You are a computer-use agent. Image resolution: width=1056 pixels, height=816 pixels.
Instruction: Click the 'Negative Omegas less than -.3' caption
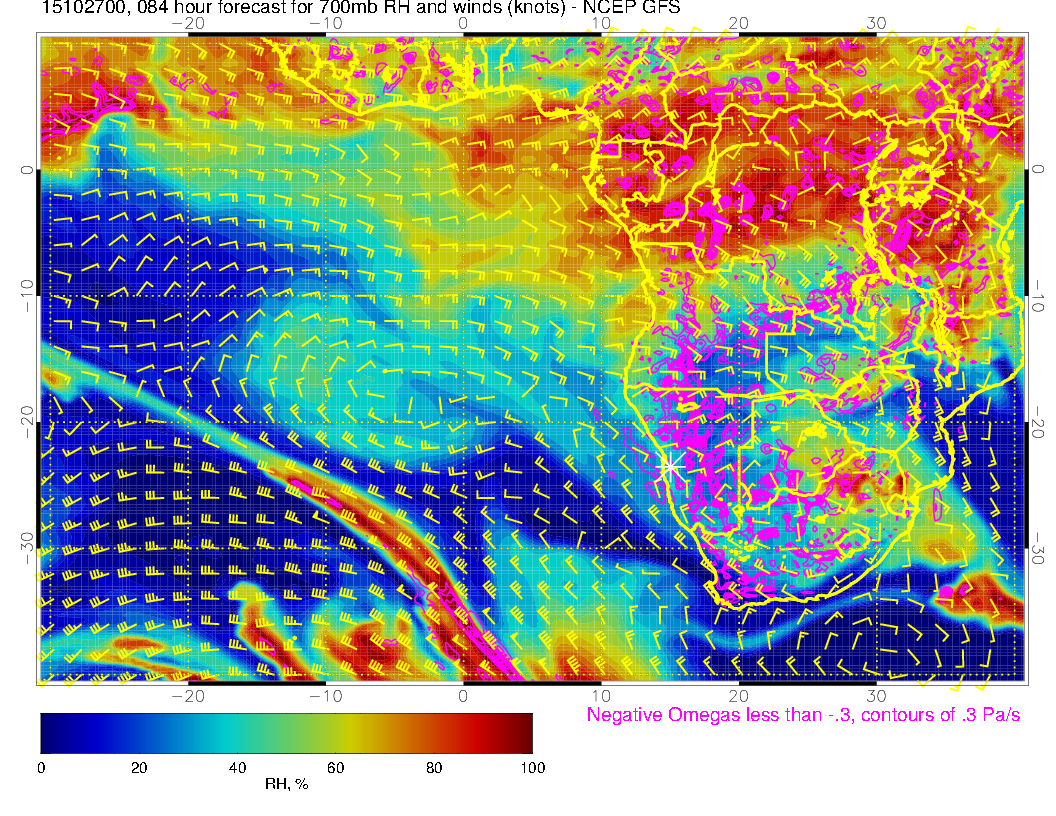point(803,714)
